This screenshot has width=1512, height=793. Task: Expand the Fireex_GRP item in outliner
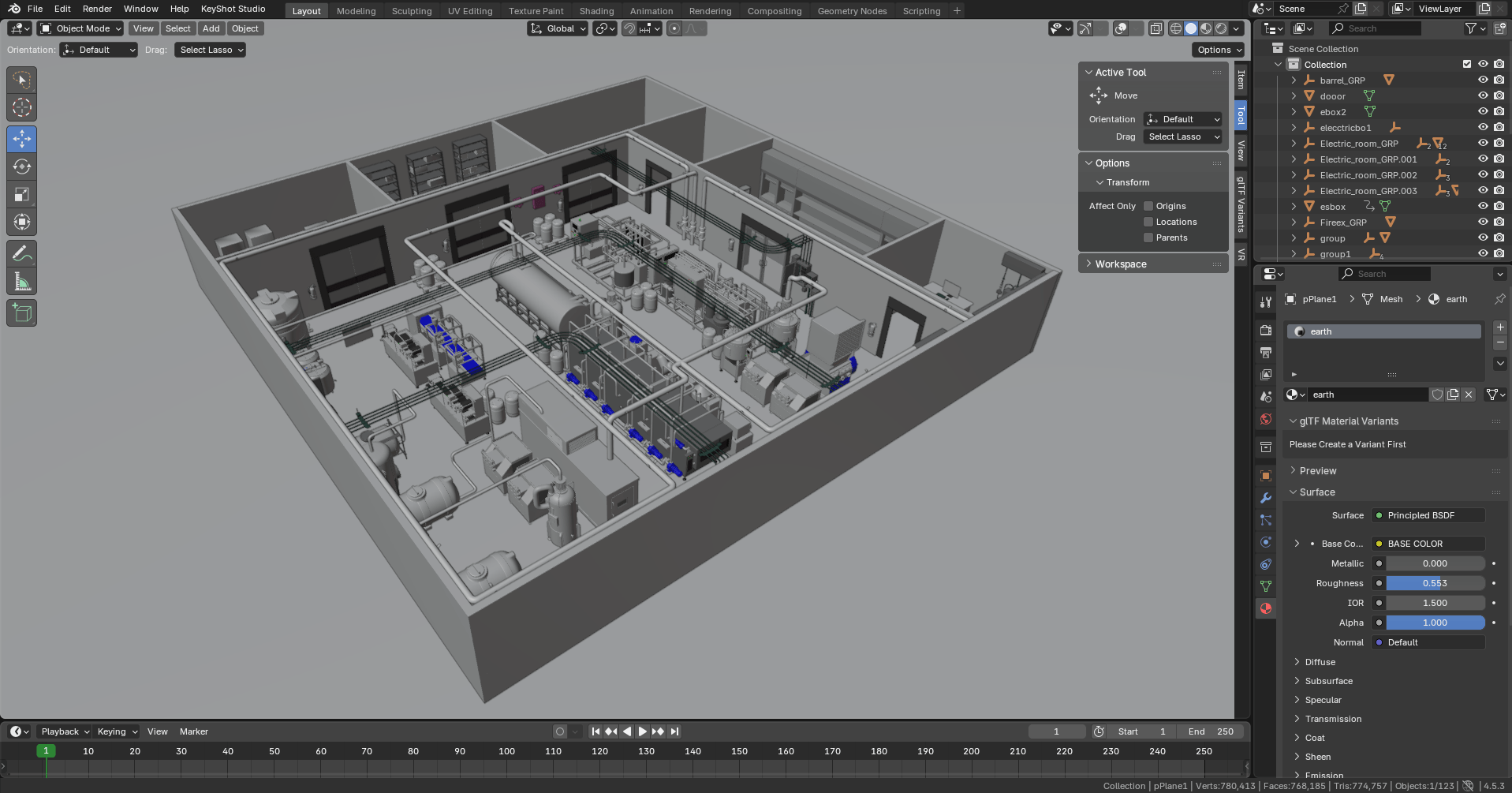(1294, 223)
